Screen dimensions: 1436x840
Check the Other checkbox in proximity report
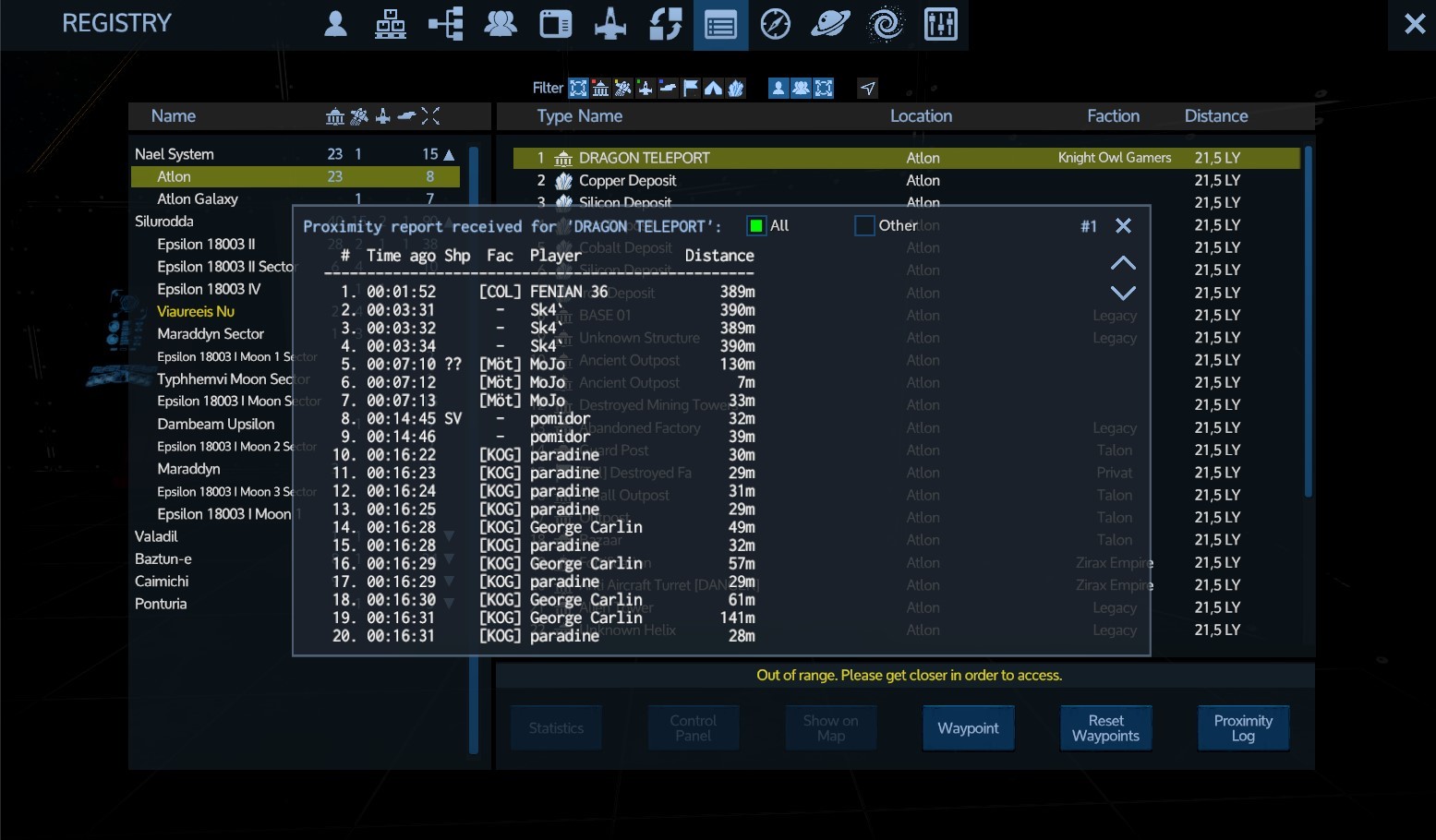(864, 226)
